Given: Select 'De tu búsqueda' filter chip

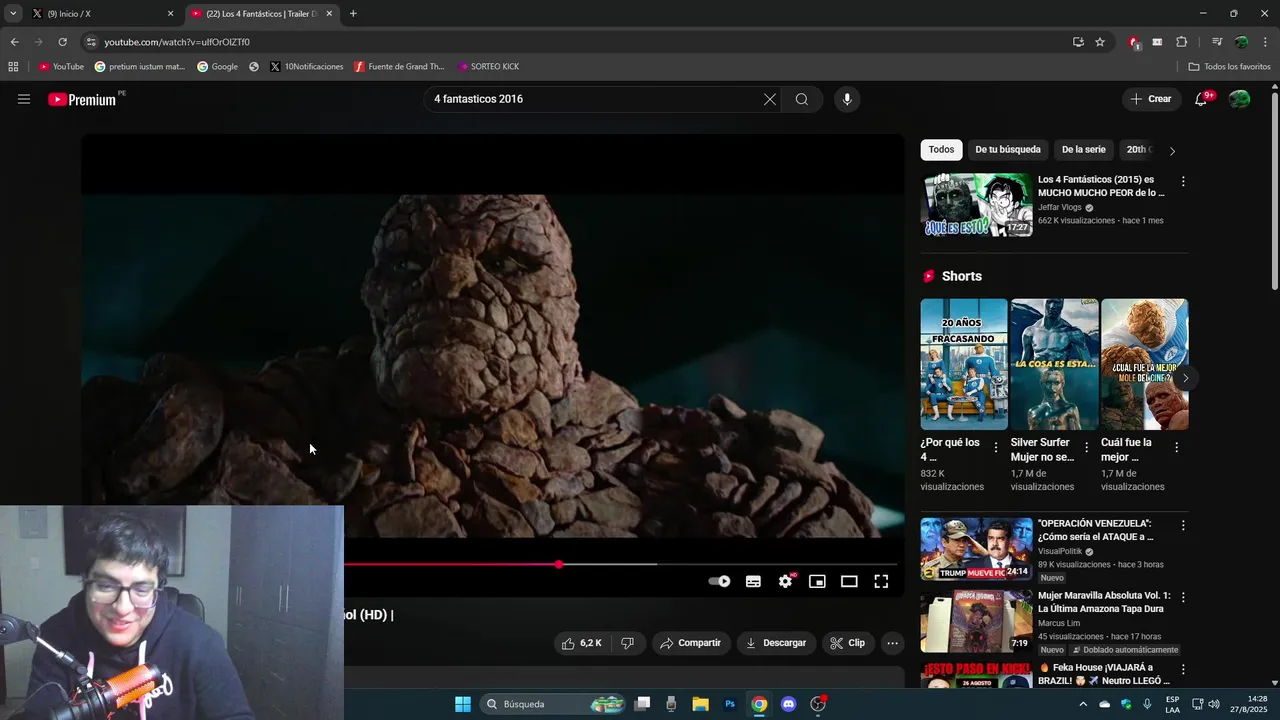Looking at the screenshot, I should (1008, 150).
